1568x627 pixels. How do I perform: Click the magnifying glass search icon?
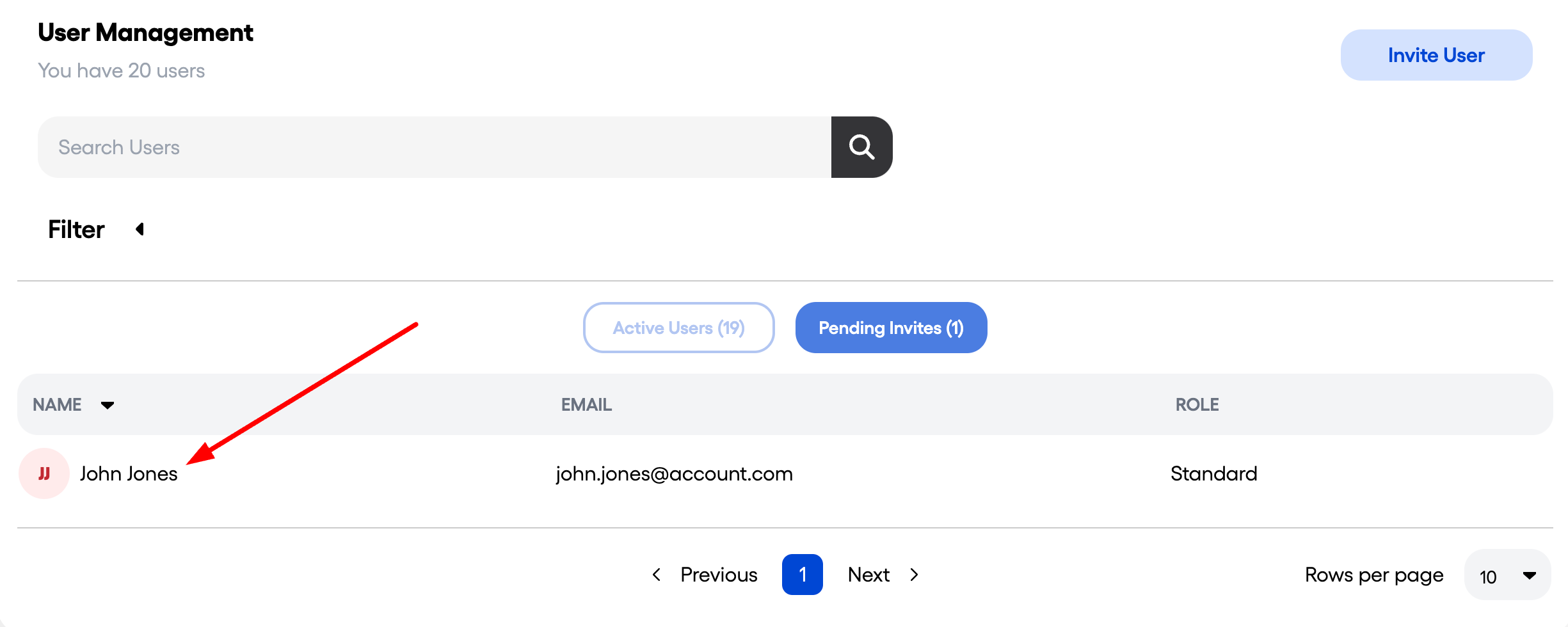pos(861,147)
